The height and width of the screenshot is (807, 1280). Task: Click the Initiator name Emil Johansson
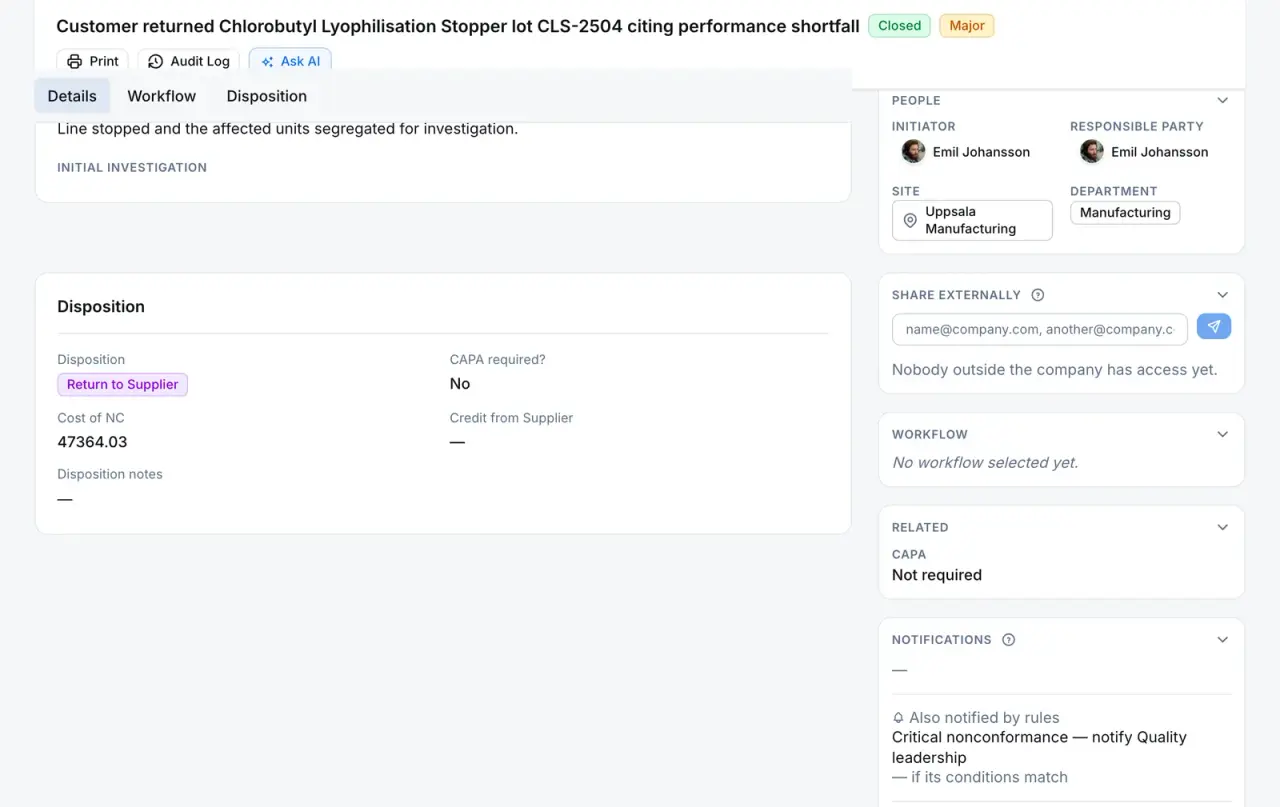click(981, 152)
